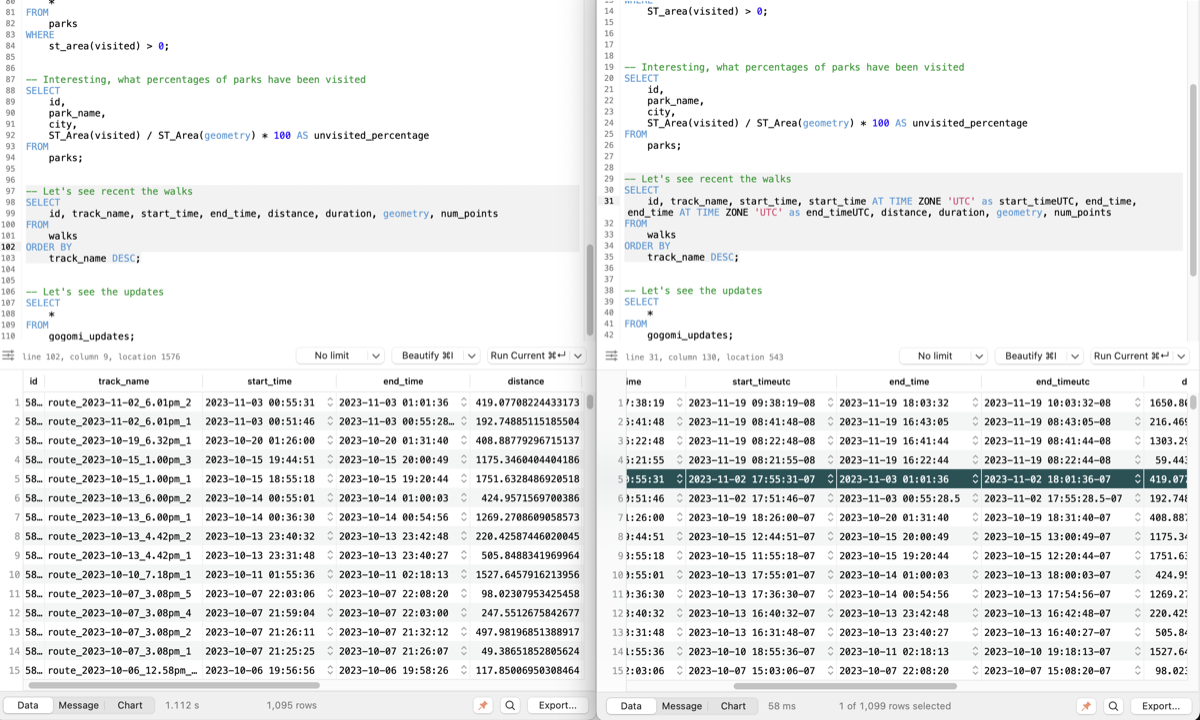Click 'track_name DESC;' on right editor line 35

[x=693, y=257]
